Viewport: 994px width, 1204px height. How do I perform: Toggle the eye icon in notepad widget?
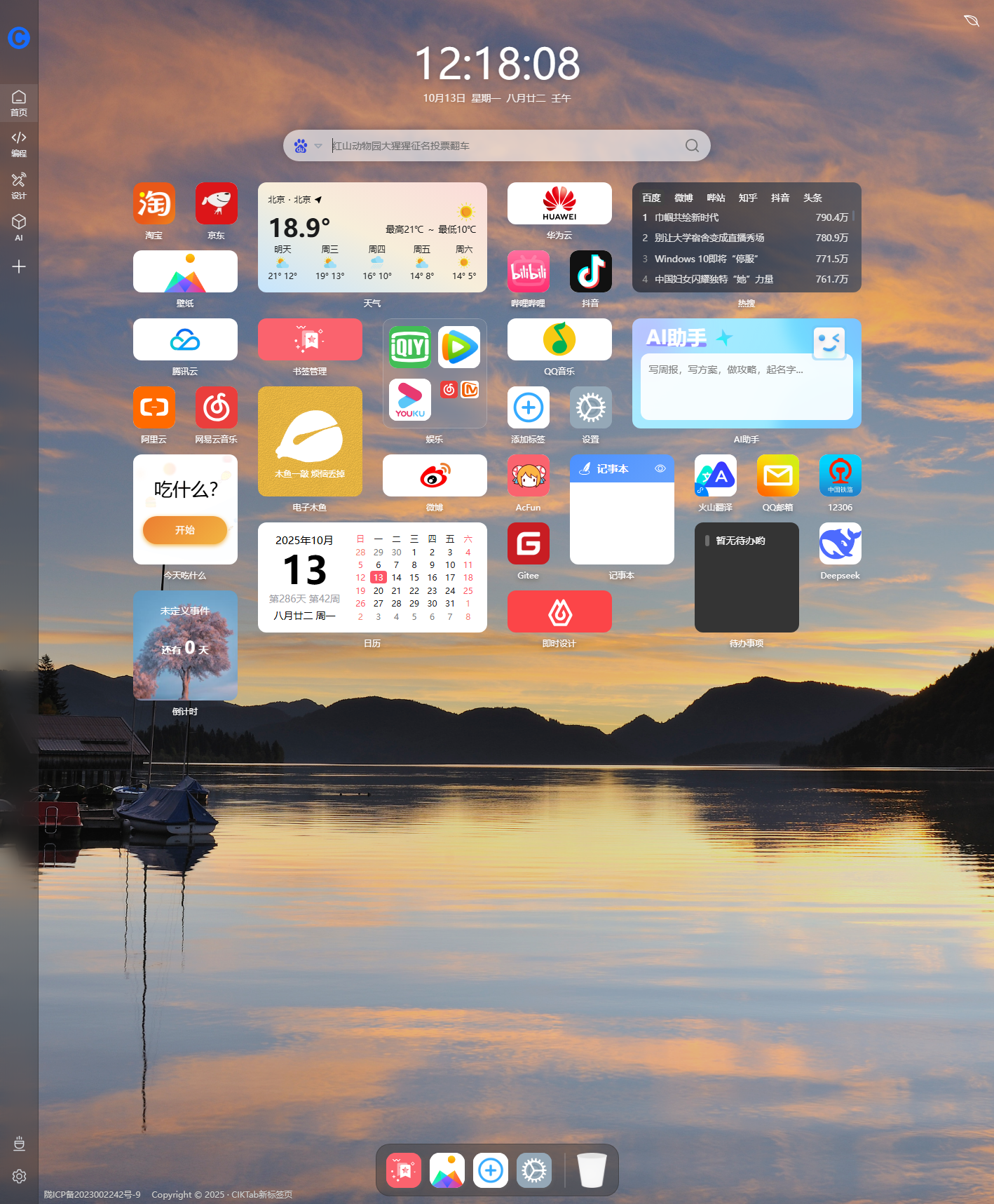(660, 468)
